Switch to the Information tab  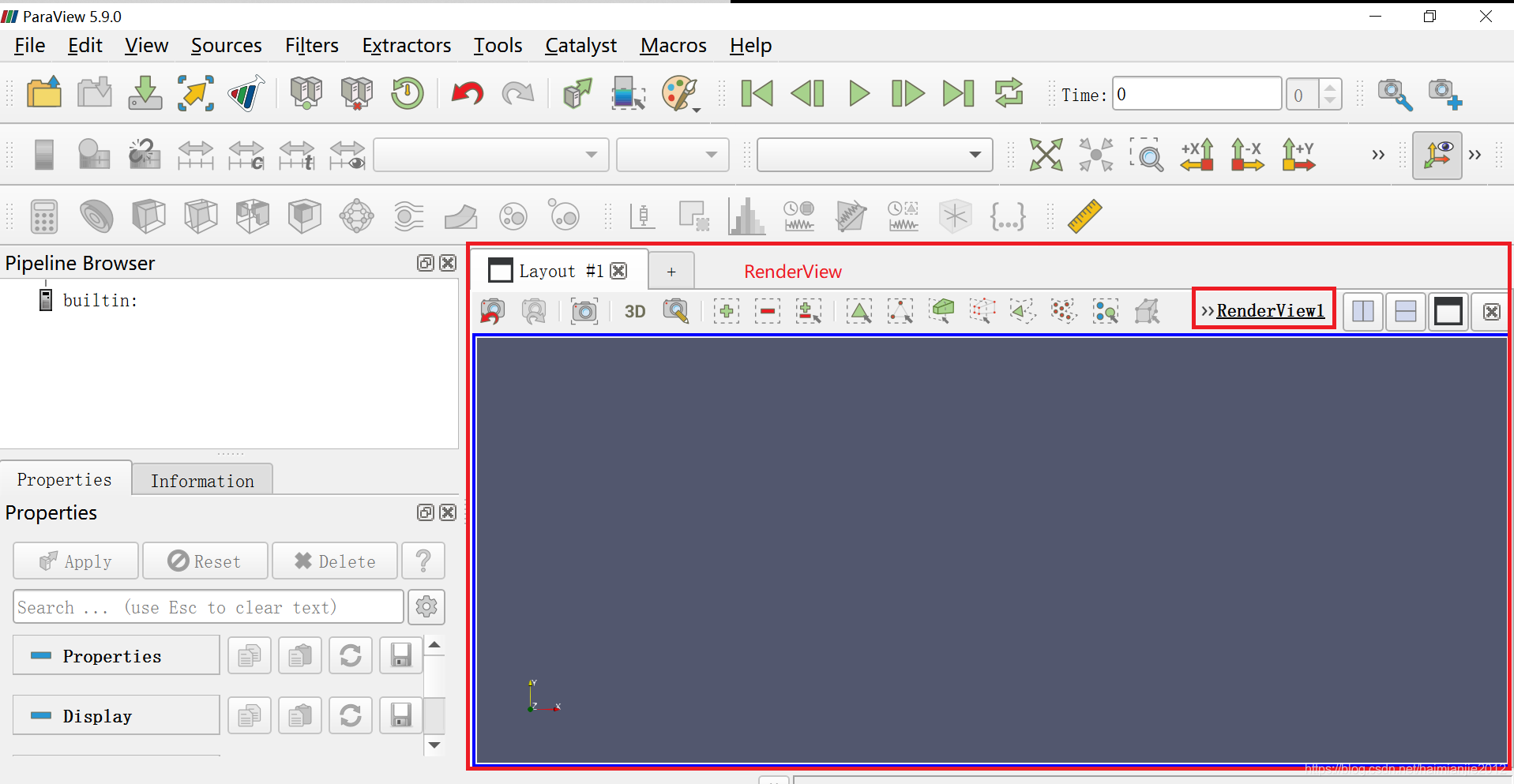(x=202, y=480)
